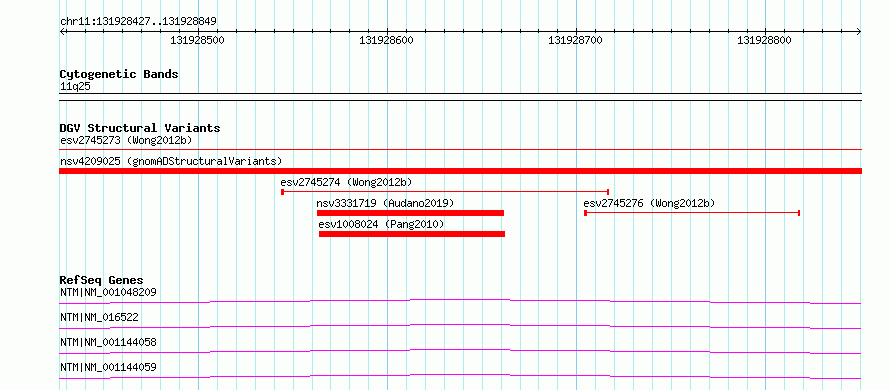
Task: Click the 11q25 band label
Action: pyautogui.click(x=75, y=87)
